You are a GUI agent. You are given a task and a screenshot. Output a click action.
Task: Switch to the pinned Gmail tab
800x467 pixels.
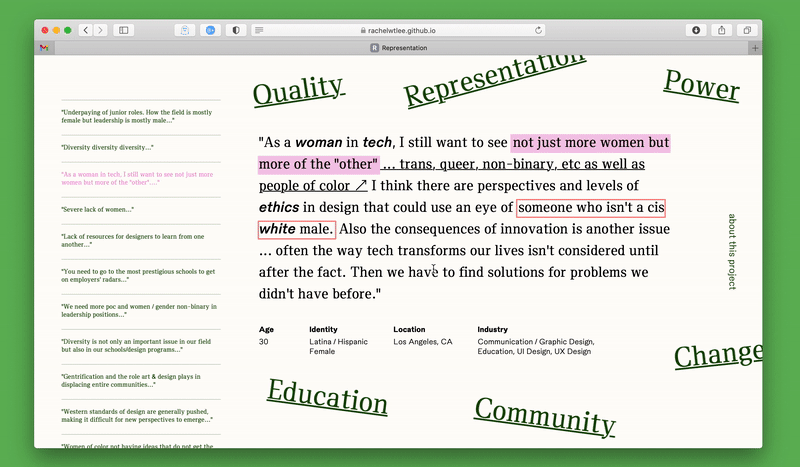[x=44, y=47]
